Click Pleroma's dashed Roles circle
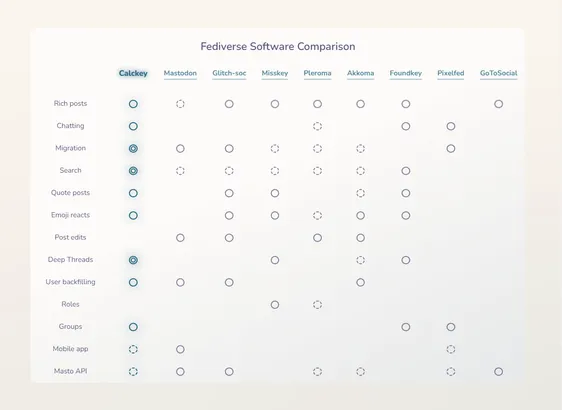 [x=317, y=305]
